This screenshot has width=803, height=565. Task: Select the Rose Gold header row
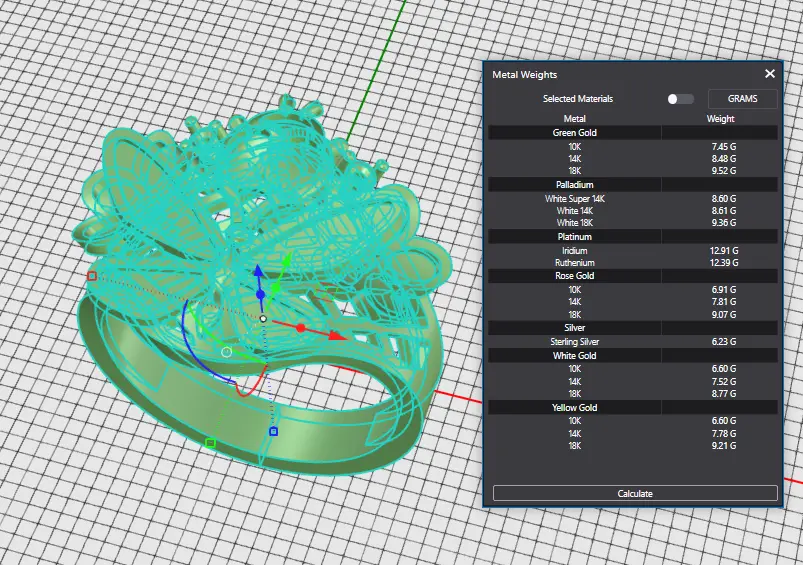click(x=633, y=276)
